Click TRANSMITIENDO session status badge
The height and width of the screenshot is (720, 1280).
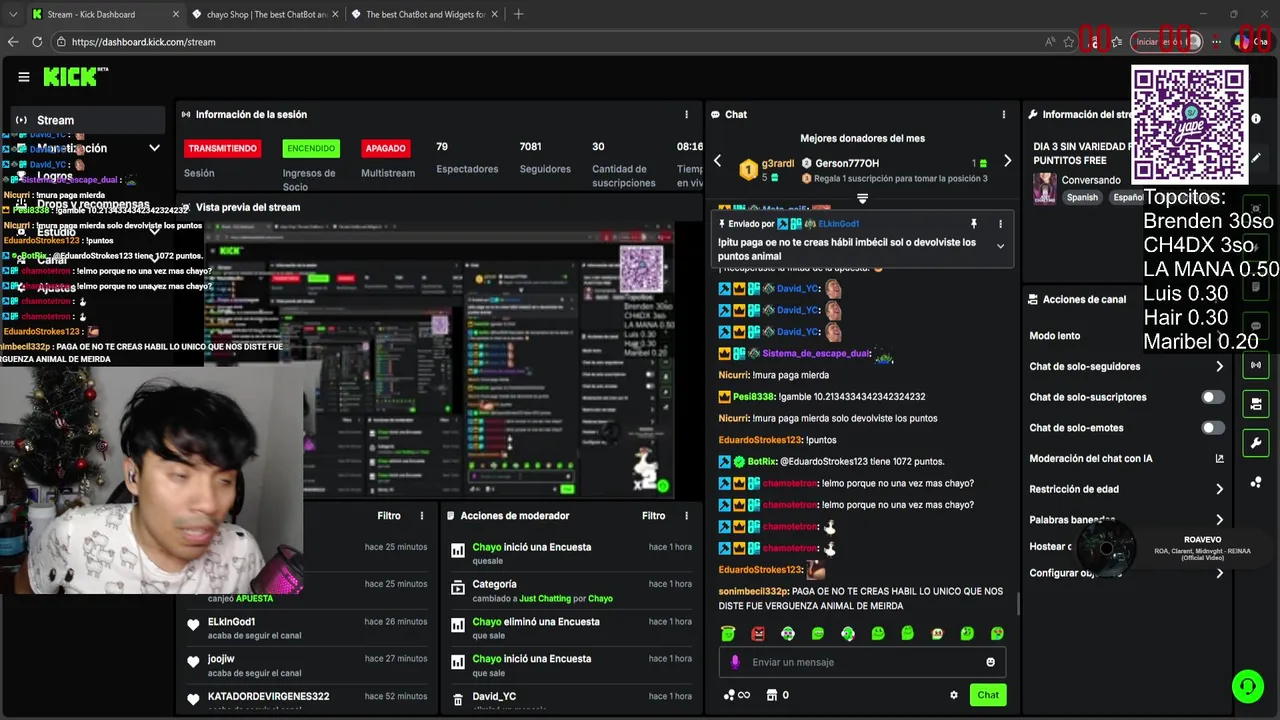(x=222, y=148)
